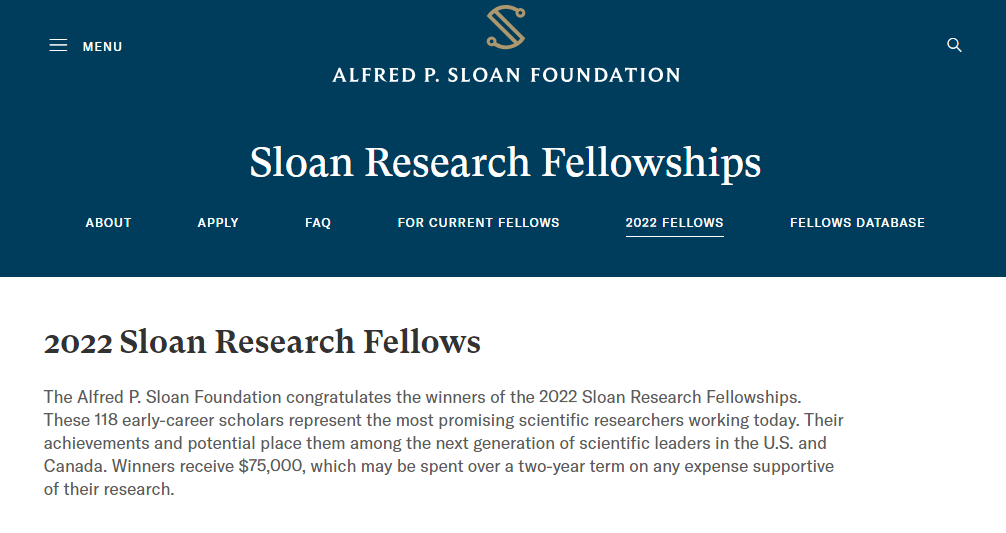Click the number 118 in the intro text
Viewport: 1006px width, 533px height.
pyautogui.click(x=107, y=420)
